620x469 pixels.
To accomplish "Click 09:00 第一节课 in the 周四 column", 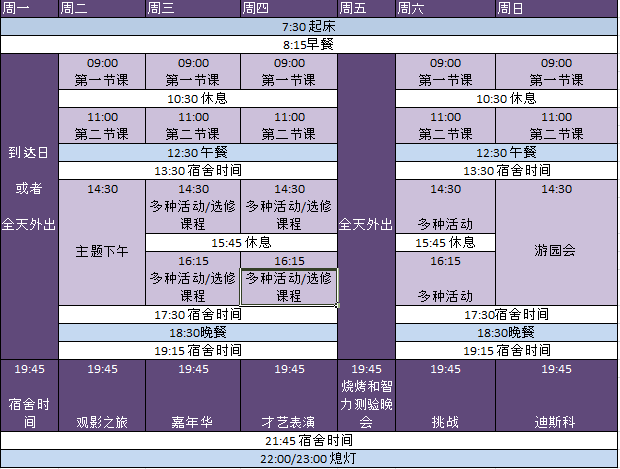I will click(289, 72).
